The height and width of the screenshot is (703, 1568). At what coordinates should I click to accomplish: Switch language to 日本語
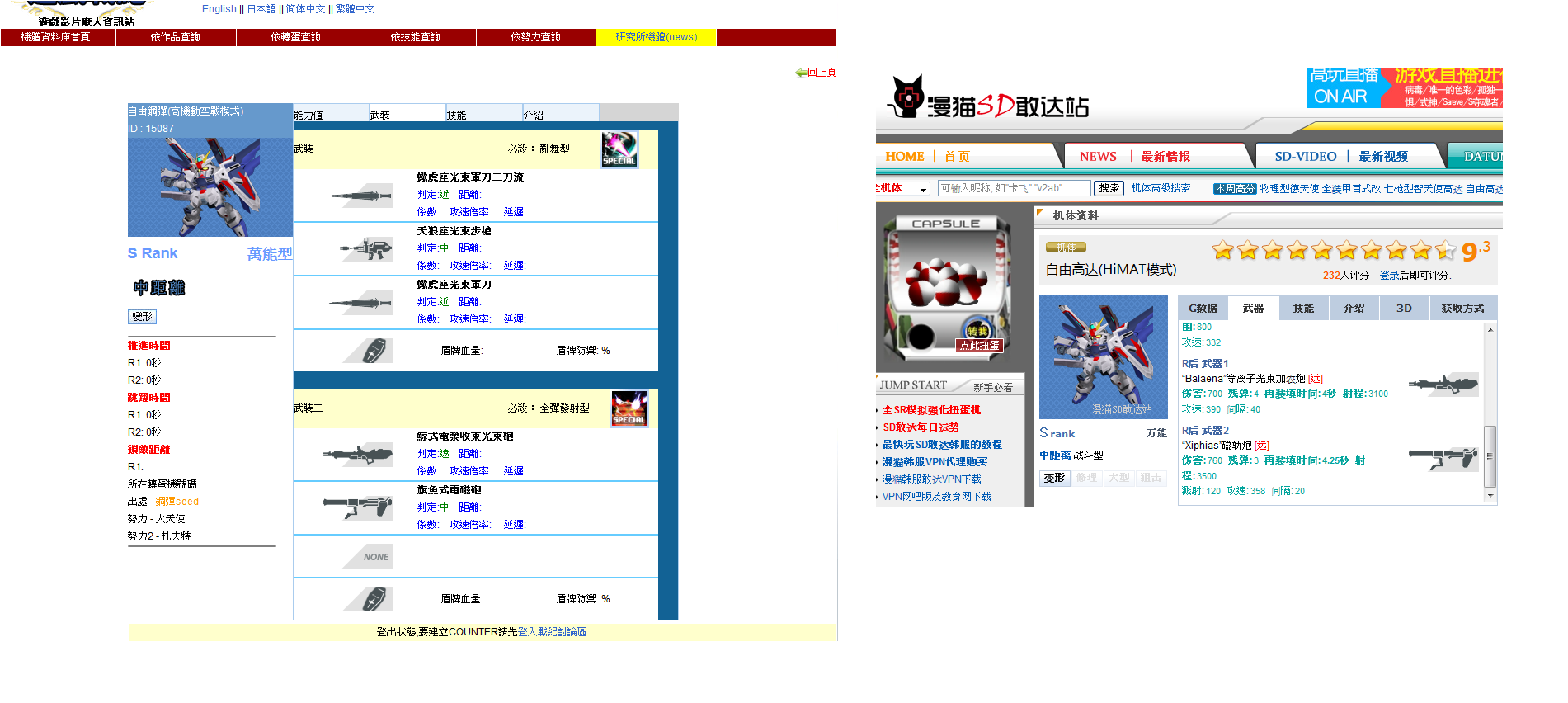pyautogui.click(x=261, y=9)
